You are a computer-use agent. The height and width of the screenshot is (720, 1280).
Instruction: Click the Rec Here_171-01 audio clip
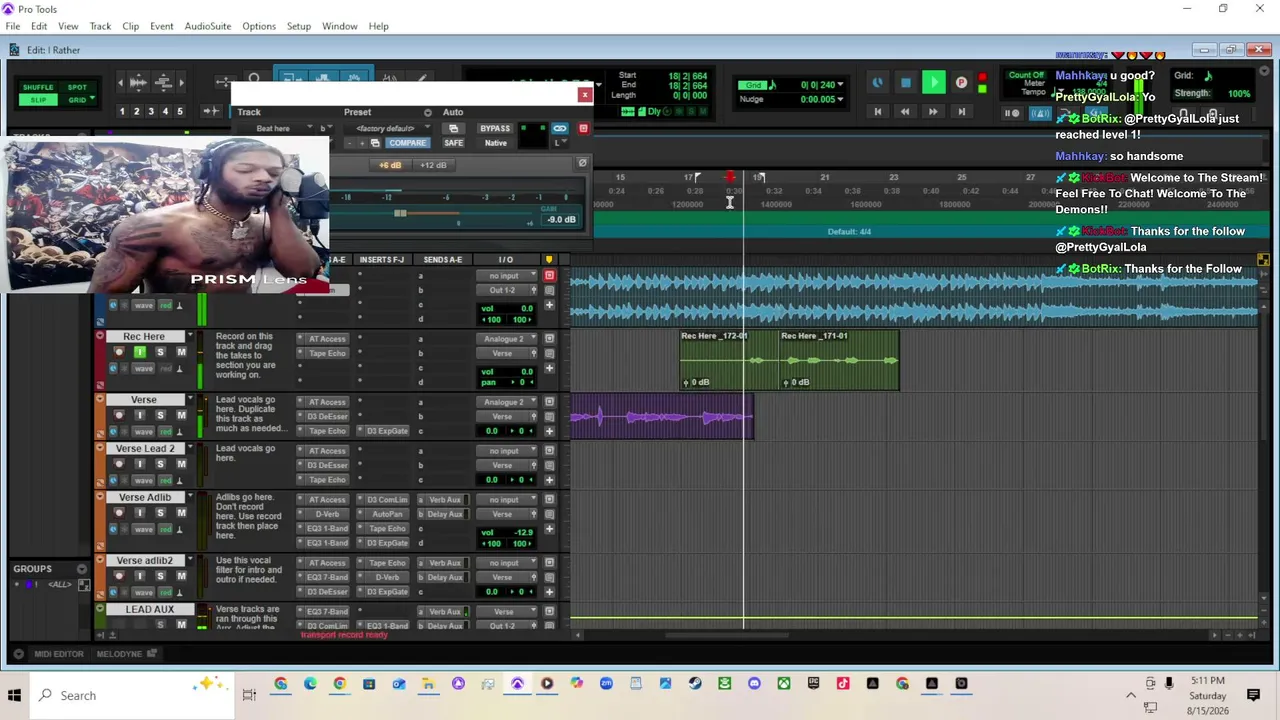tap(838, 360)
